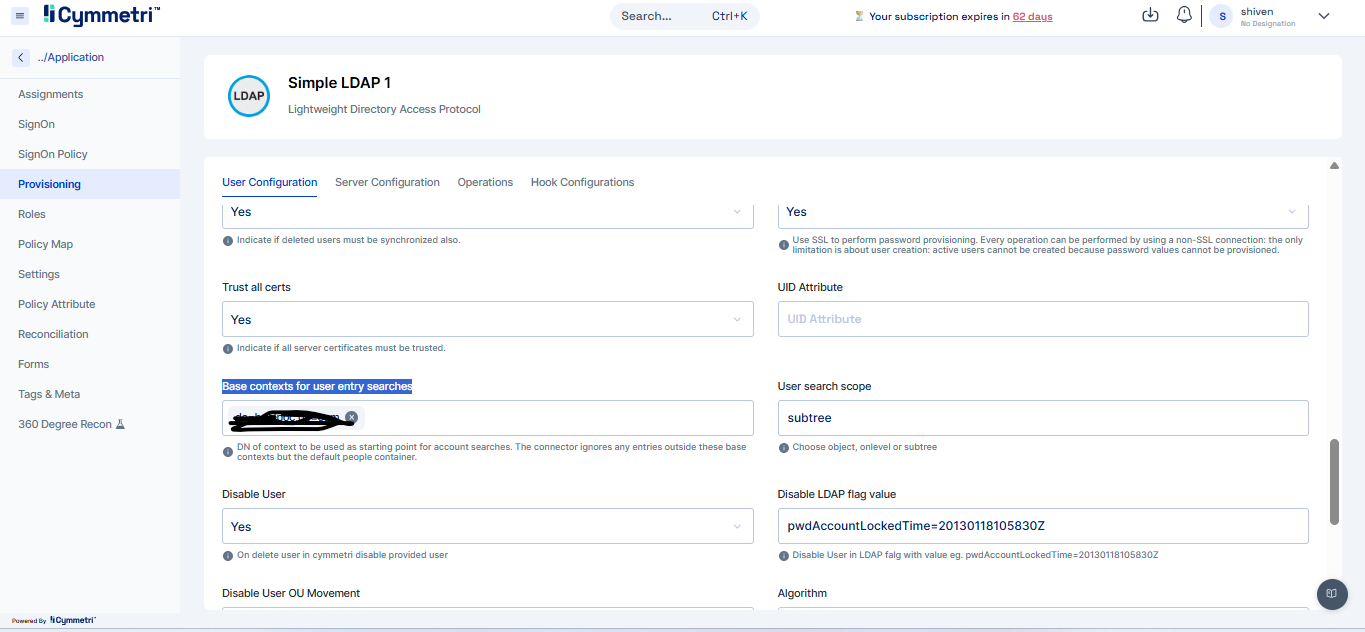Click the Search box in header
The height and width of the screenshot is (632, 1365).
[x=685, y=16]
